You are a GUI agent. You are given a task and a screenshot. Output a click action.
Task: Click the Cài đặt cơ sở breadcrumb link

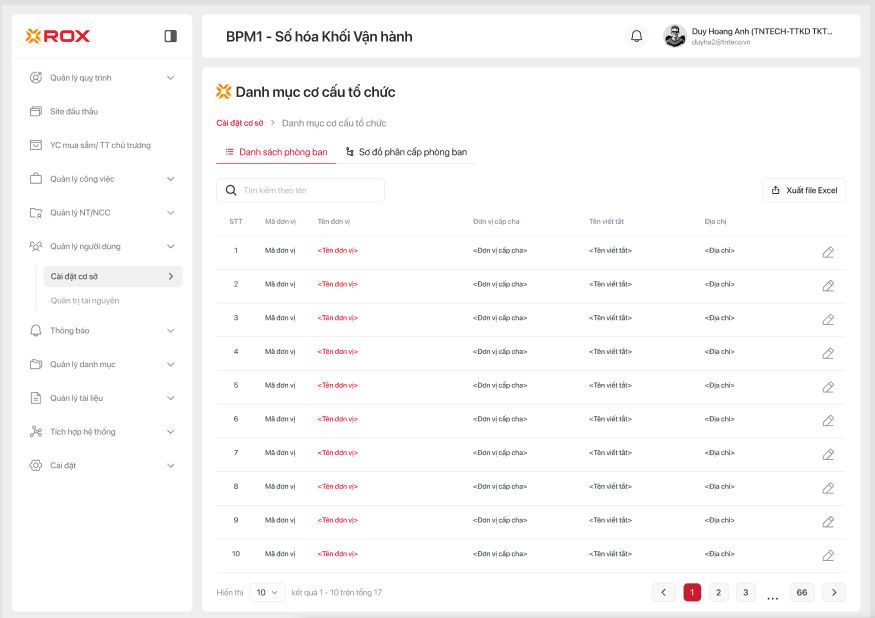pyautogui.click(x=240, y=123)
